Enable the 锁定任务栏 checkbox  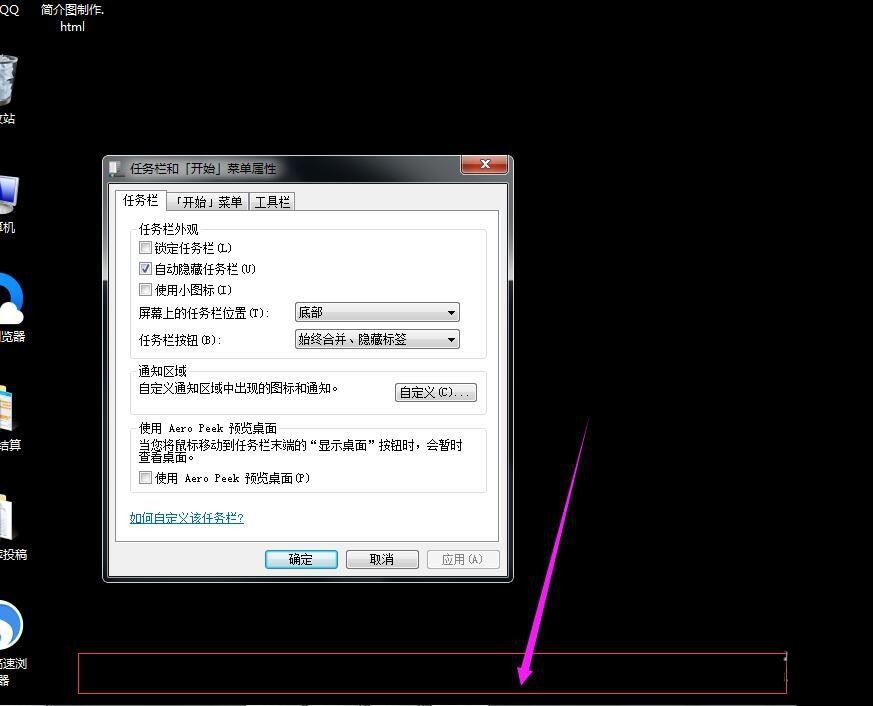(x=145, y=248)
